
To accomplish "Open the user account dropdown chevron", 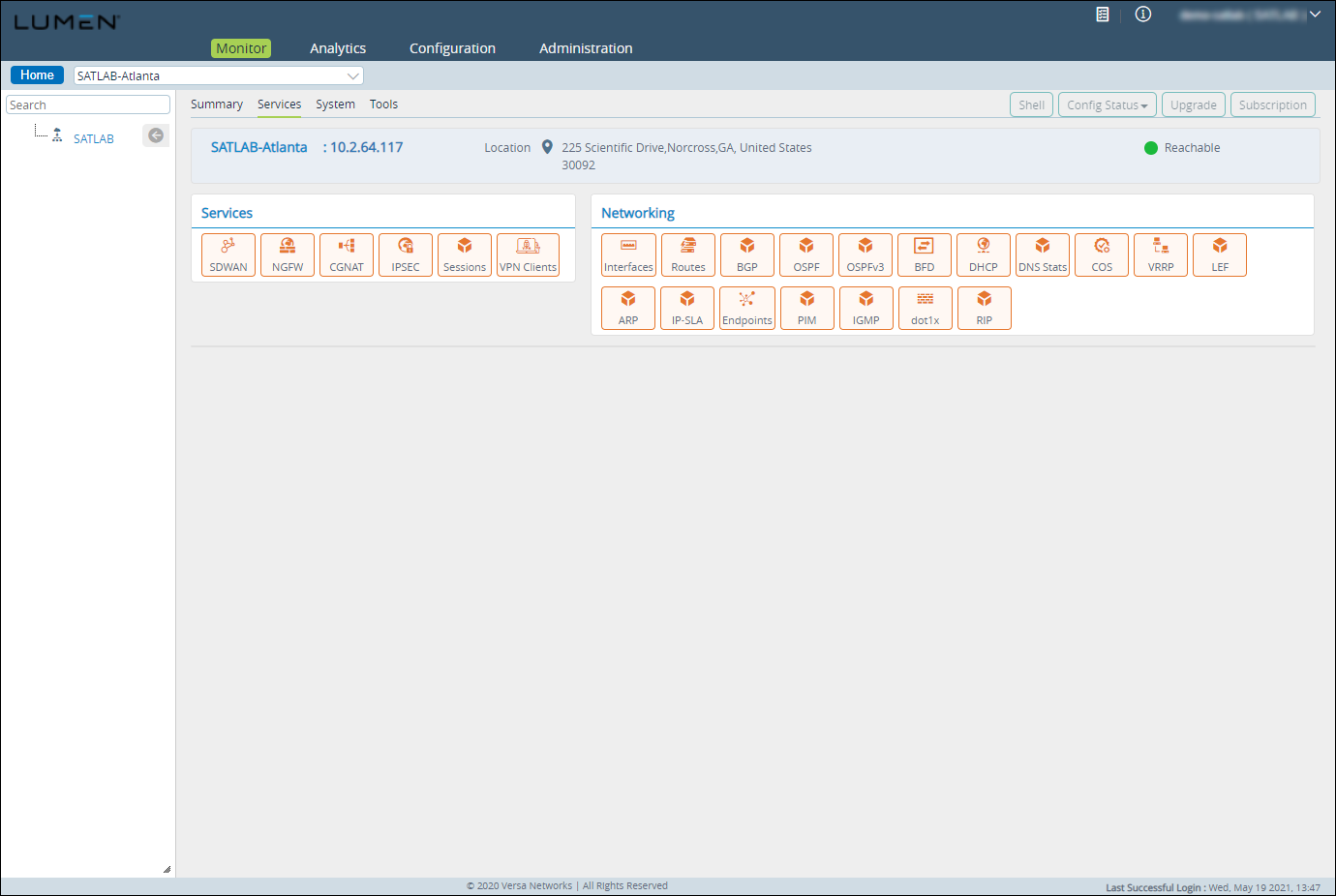I will click(1315, 15).
